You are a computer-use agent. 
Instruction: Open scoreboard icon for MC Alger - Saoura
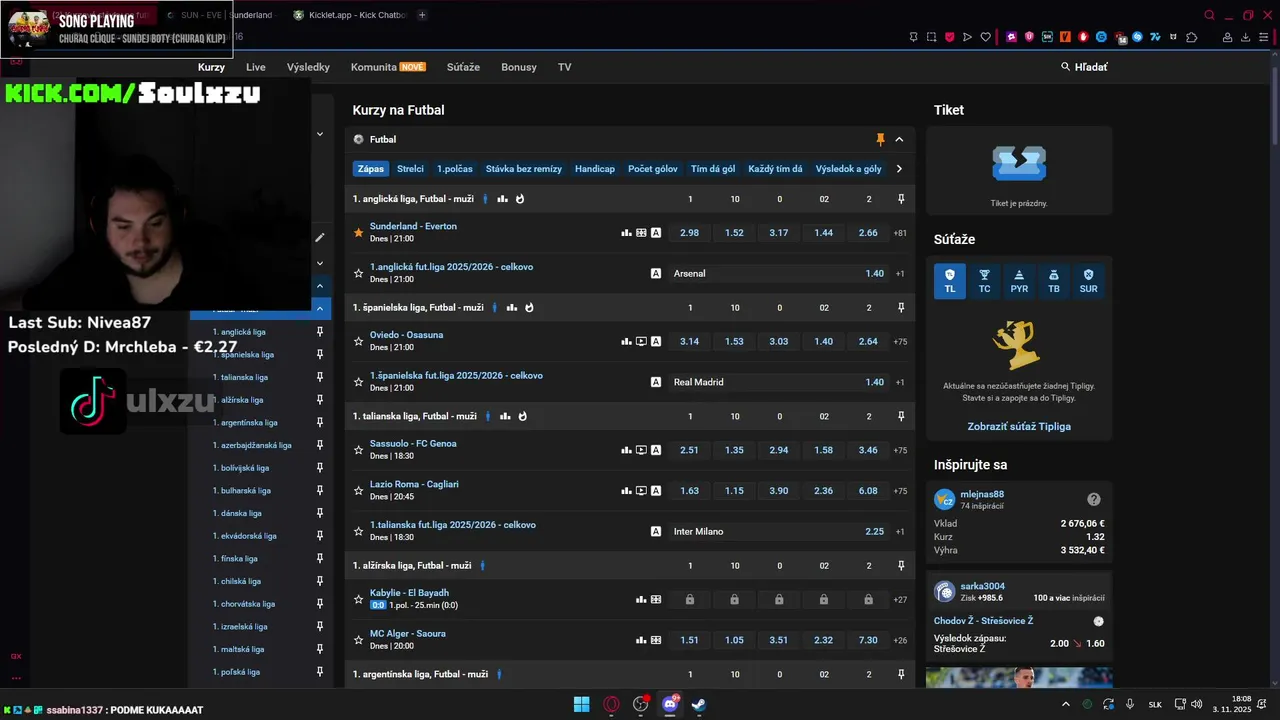click(656, 640)
